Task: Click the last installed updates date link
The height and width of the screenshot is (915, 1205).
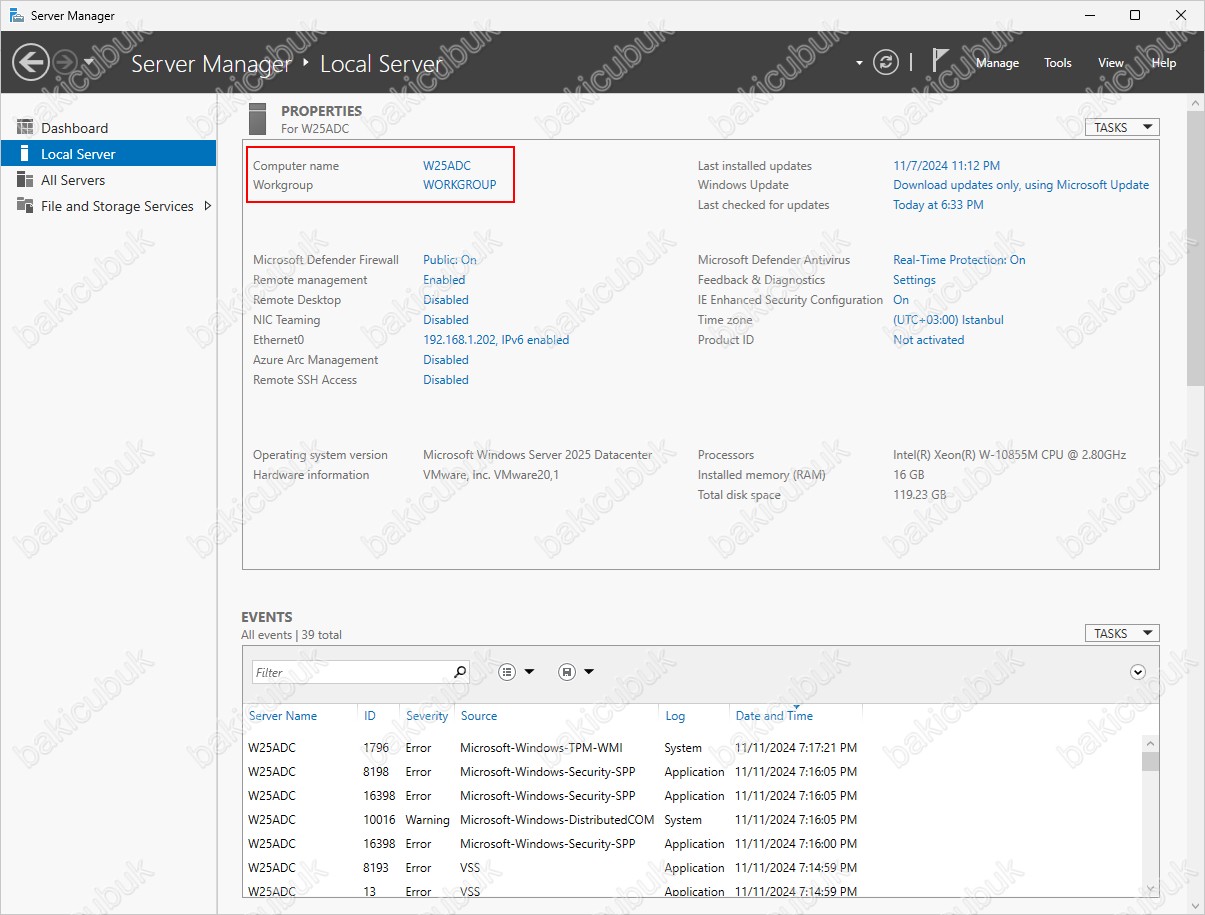Action: tap(946, 166)
